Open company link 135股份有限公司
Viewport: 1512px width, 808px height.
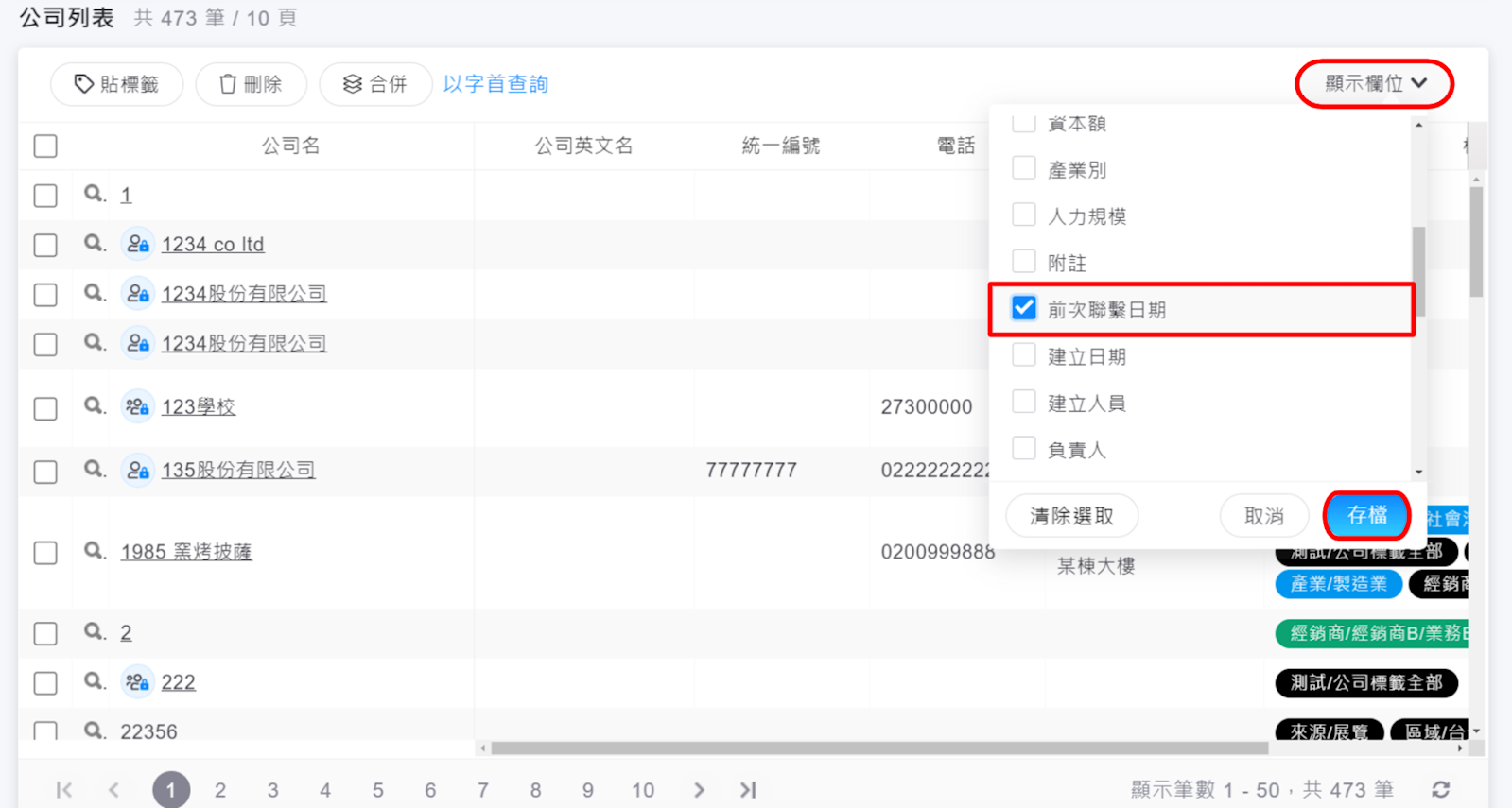238,470
